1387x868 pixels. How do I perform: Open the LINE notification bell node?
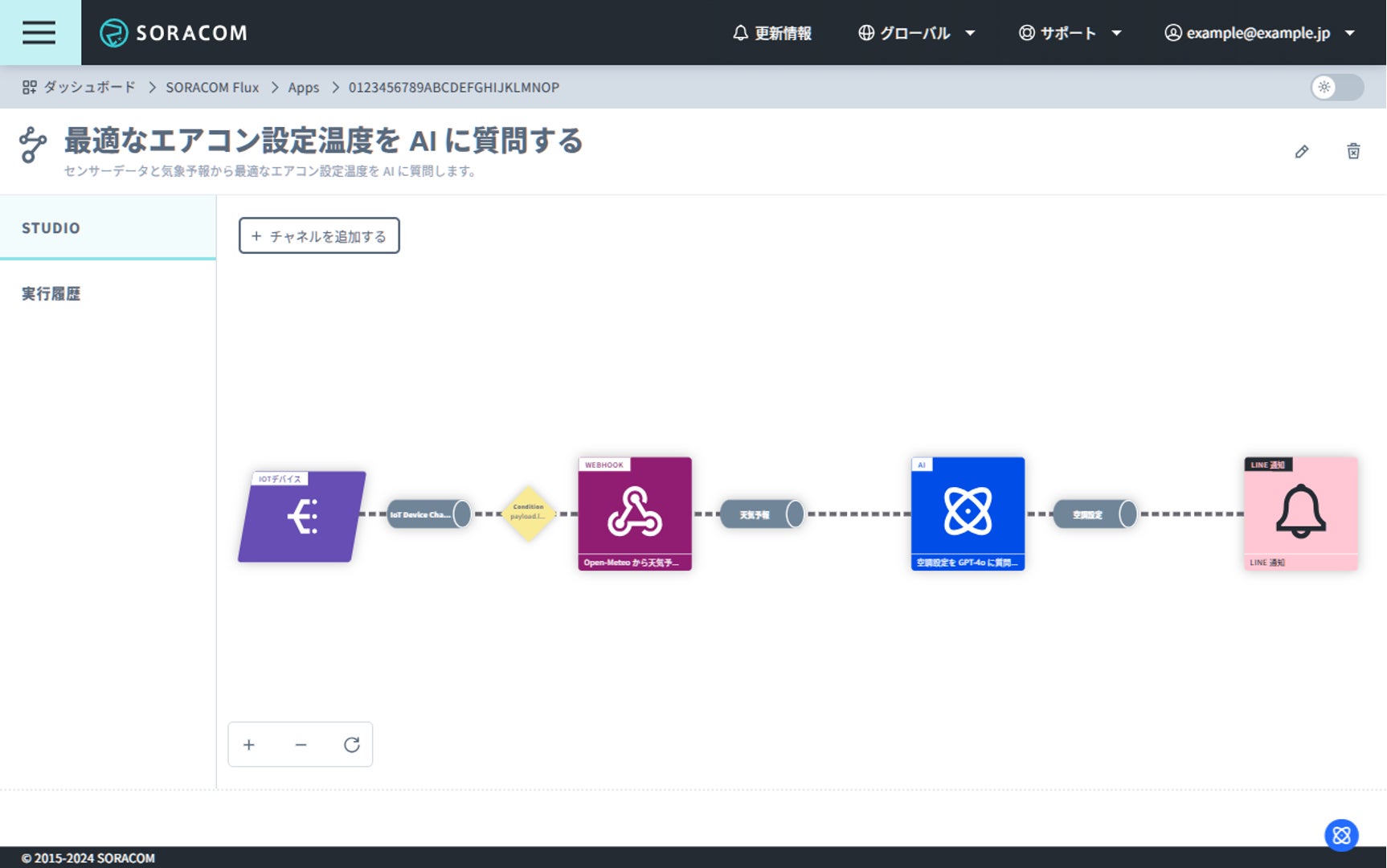click(1300, 514)
